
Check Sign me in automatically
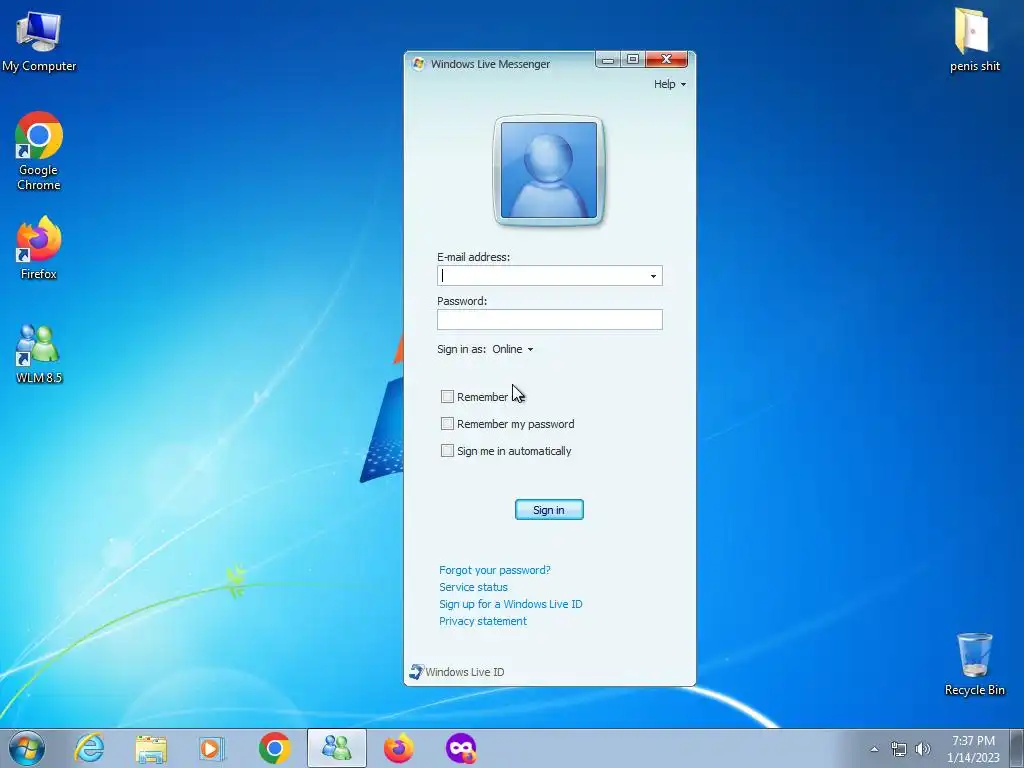(x=447, y=451)
